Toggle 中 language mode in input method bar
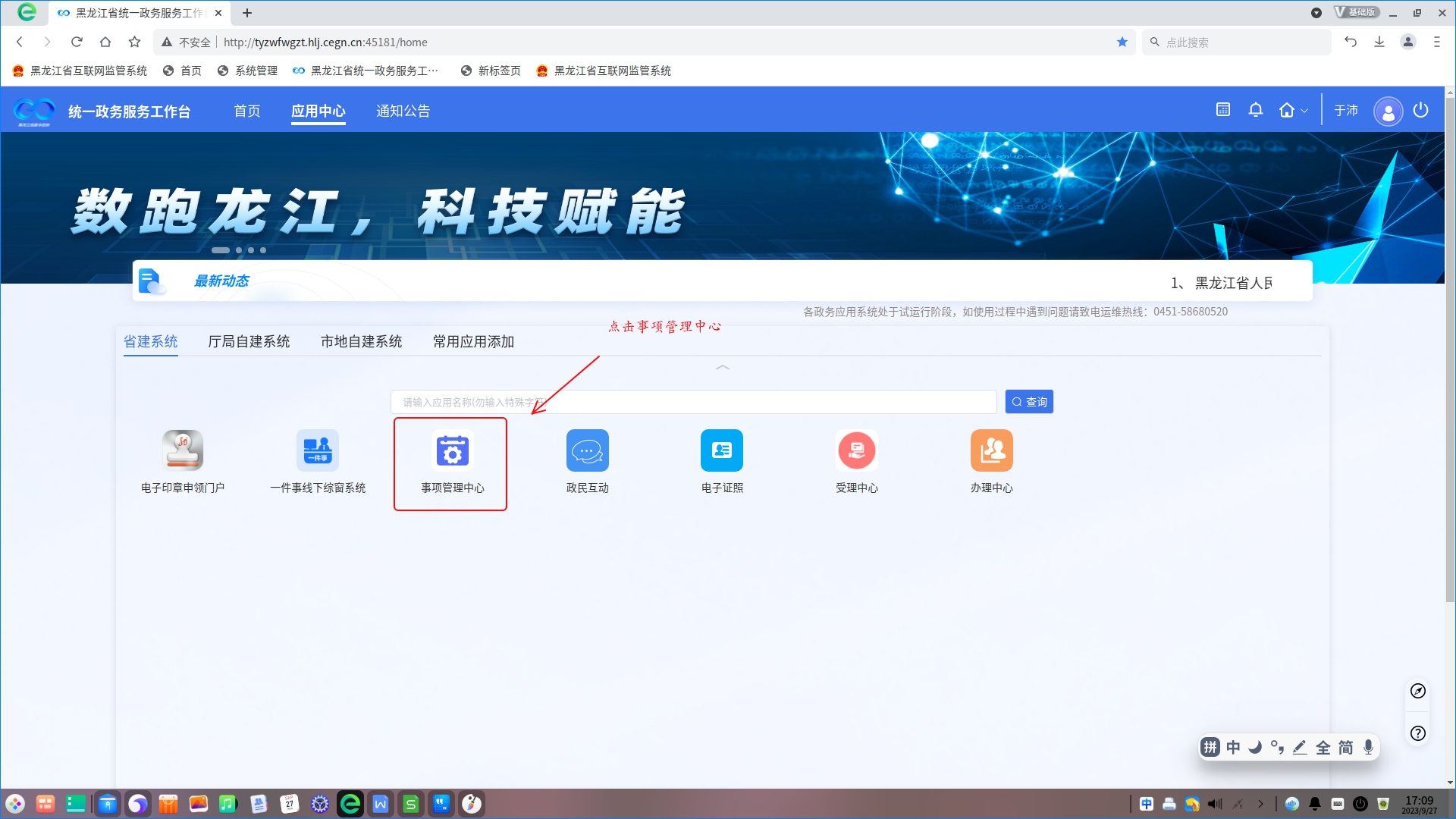 pyautogui.click(x=1233, y=748)
